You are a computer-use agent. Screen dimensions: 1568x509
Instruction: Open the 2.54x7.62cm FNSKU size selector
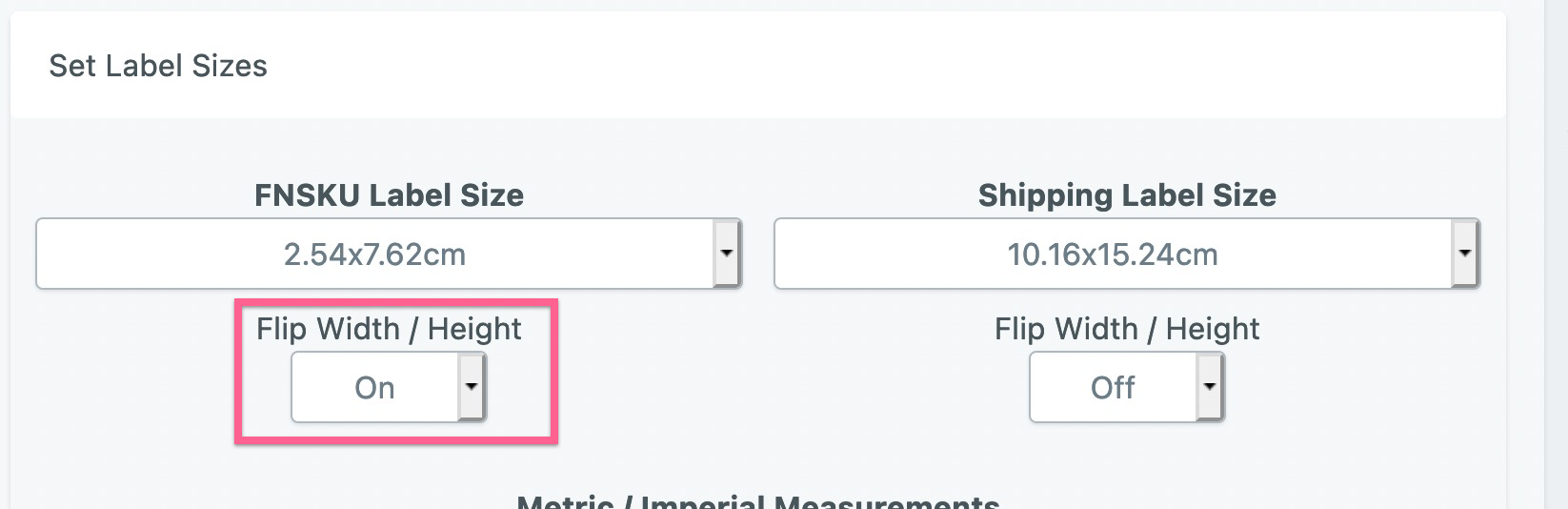coord(389,254)
